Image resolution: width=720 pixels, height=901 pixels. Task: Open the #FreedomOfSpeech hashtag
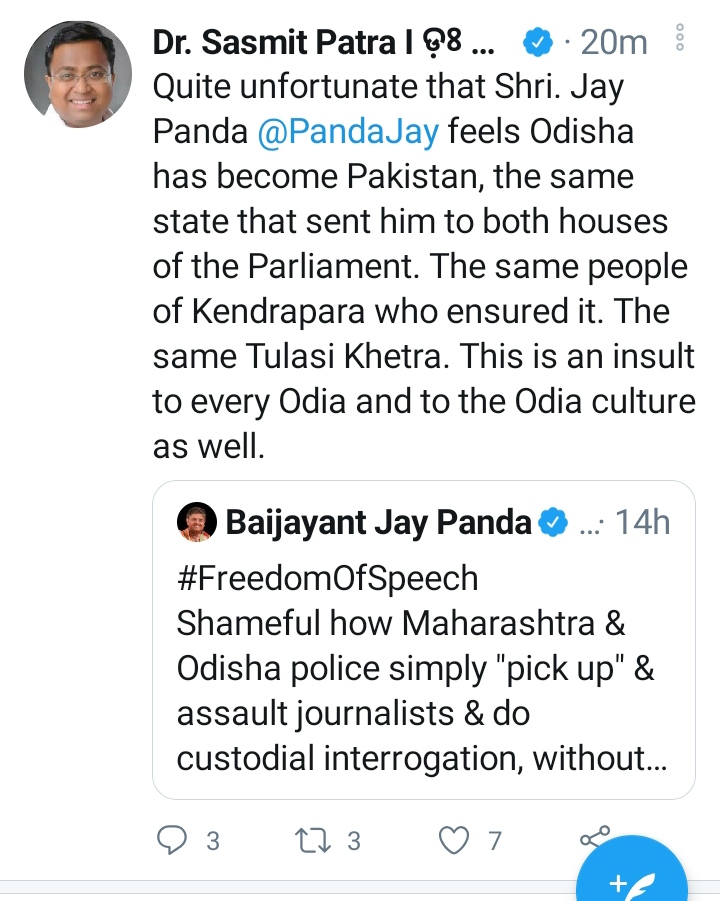(x=327, y=578)
